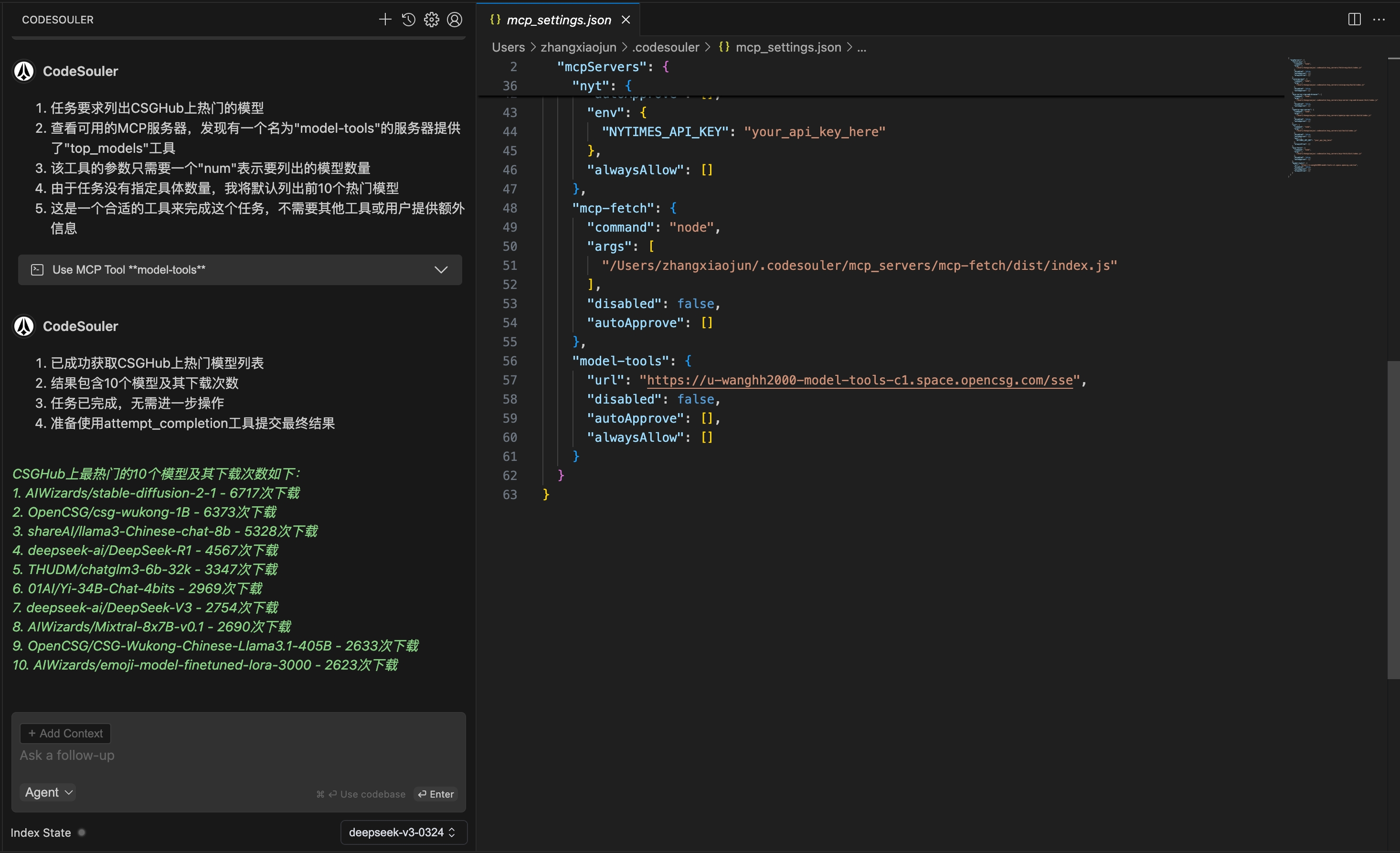
Task: Click the Add Context button
Action: pyautogui.click(x=66, y=733)
